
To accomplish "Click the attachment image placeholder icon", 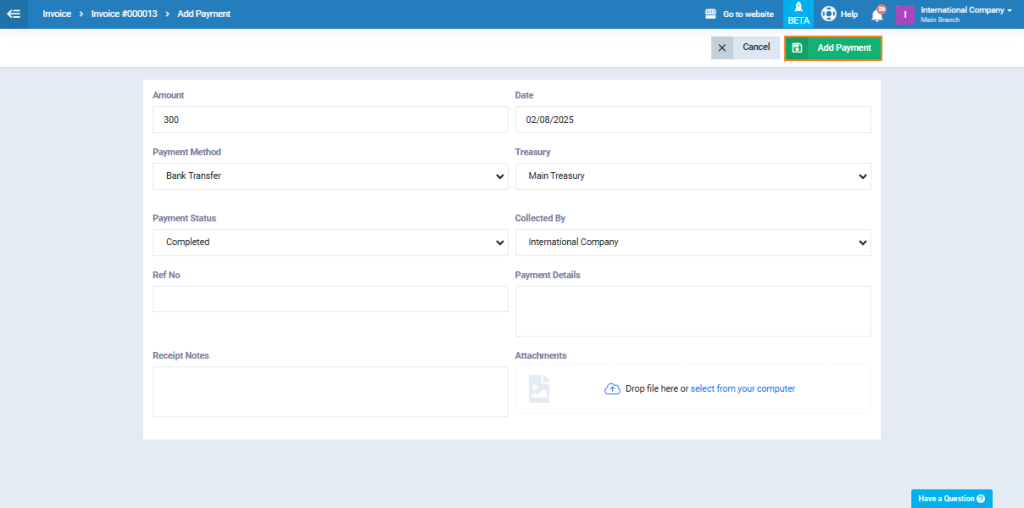I will coord(539,389).
